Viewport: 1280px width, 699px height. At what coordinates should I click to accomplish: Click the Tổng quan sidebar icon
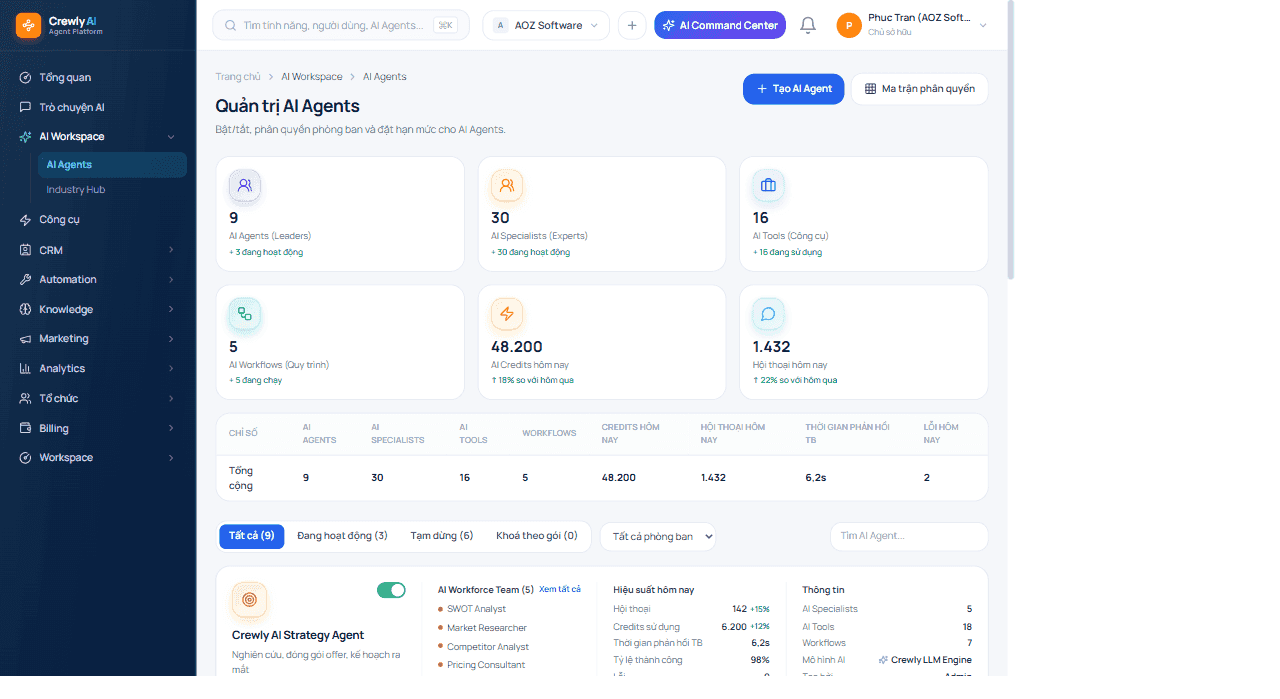tap(25, 77)
